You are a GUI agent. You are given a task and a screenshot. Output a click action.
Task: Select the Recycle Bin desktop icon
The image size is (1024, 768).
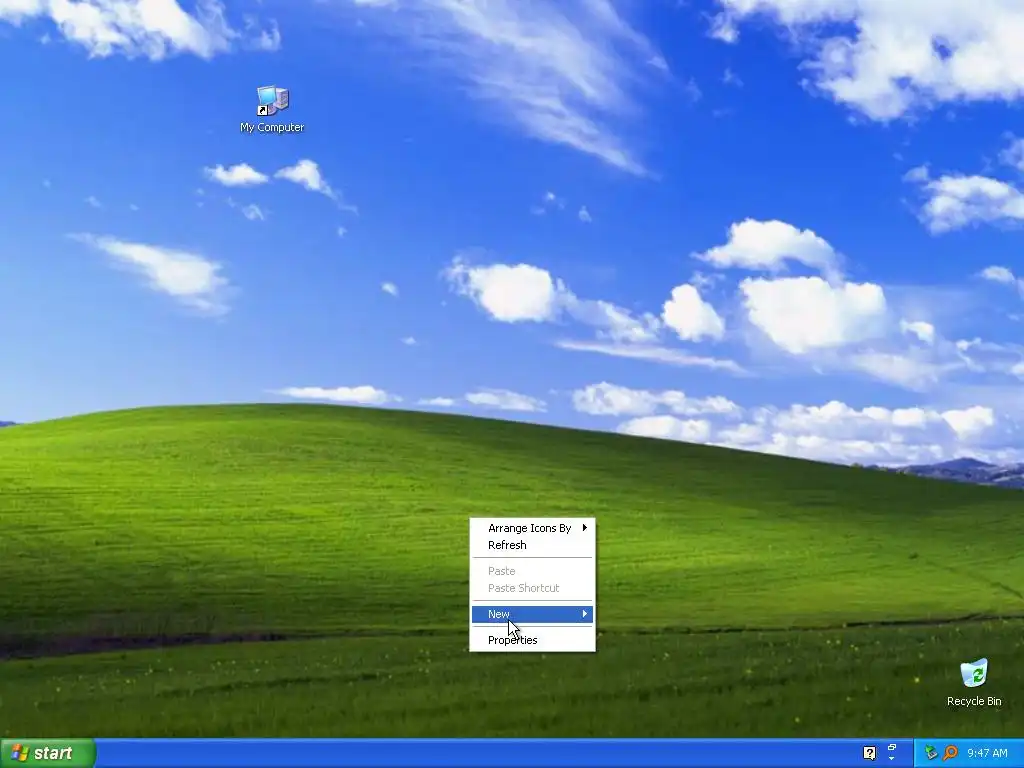tap(974, 674)
